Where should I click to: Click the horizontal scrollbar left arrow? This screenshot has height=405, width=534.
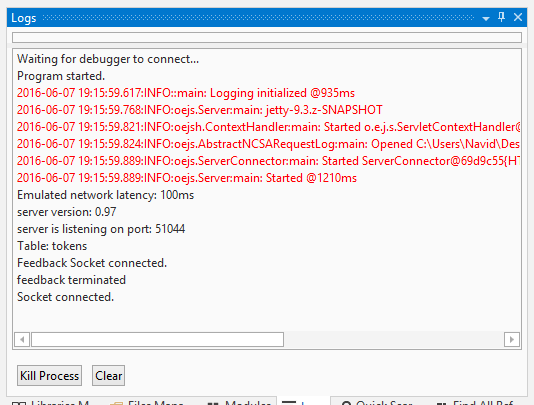pos(22,340)
